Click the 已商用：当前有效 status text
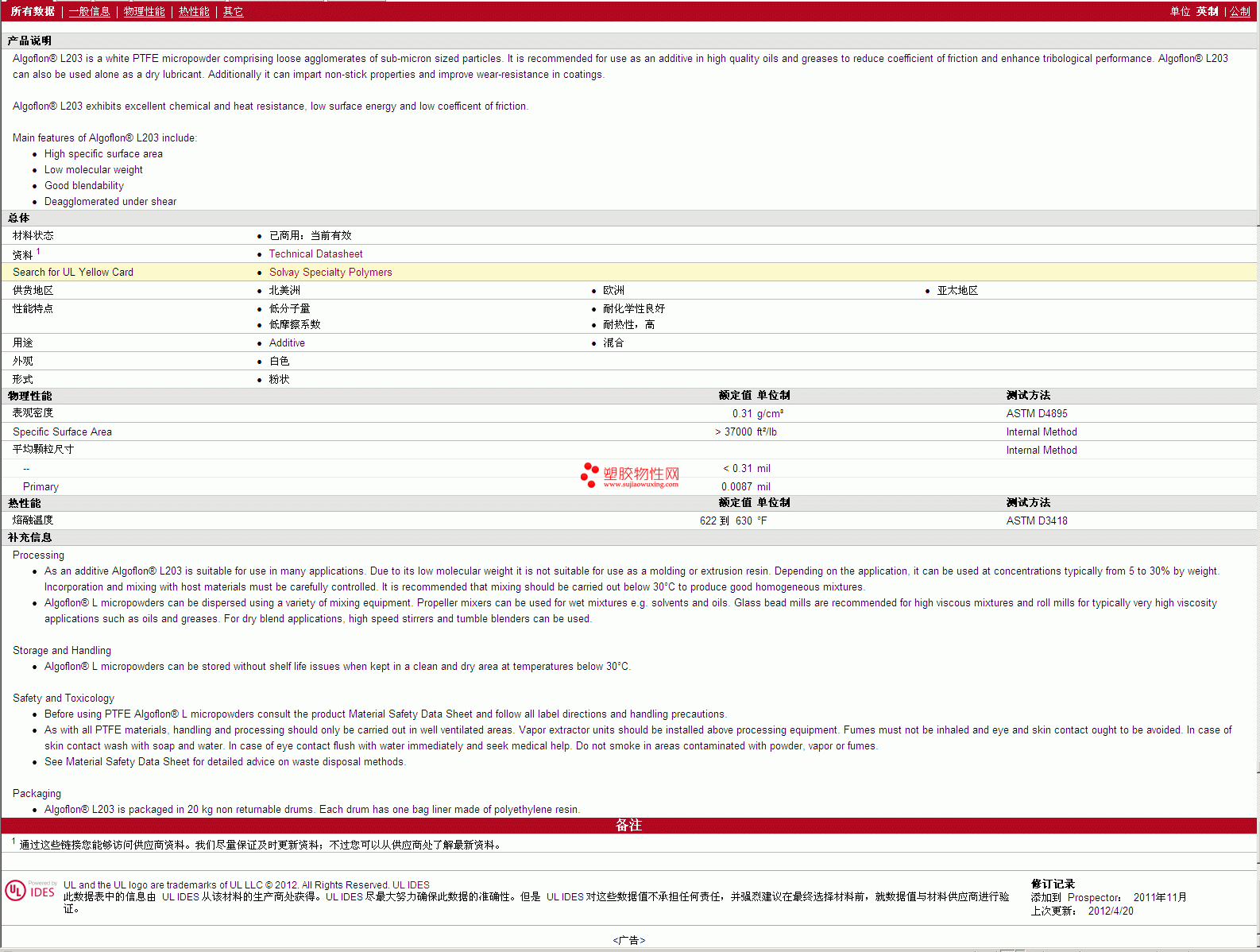 pyautogui.click(x=310, y=235)
